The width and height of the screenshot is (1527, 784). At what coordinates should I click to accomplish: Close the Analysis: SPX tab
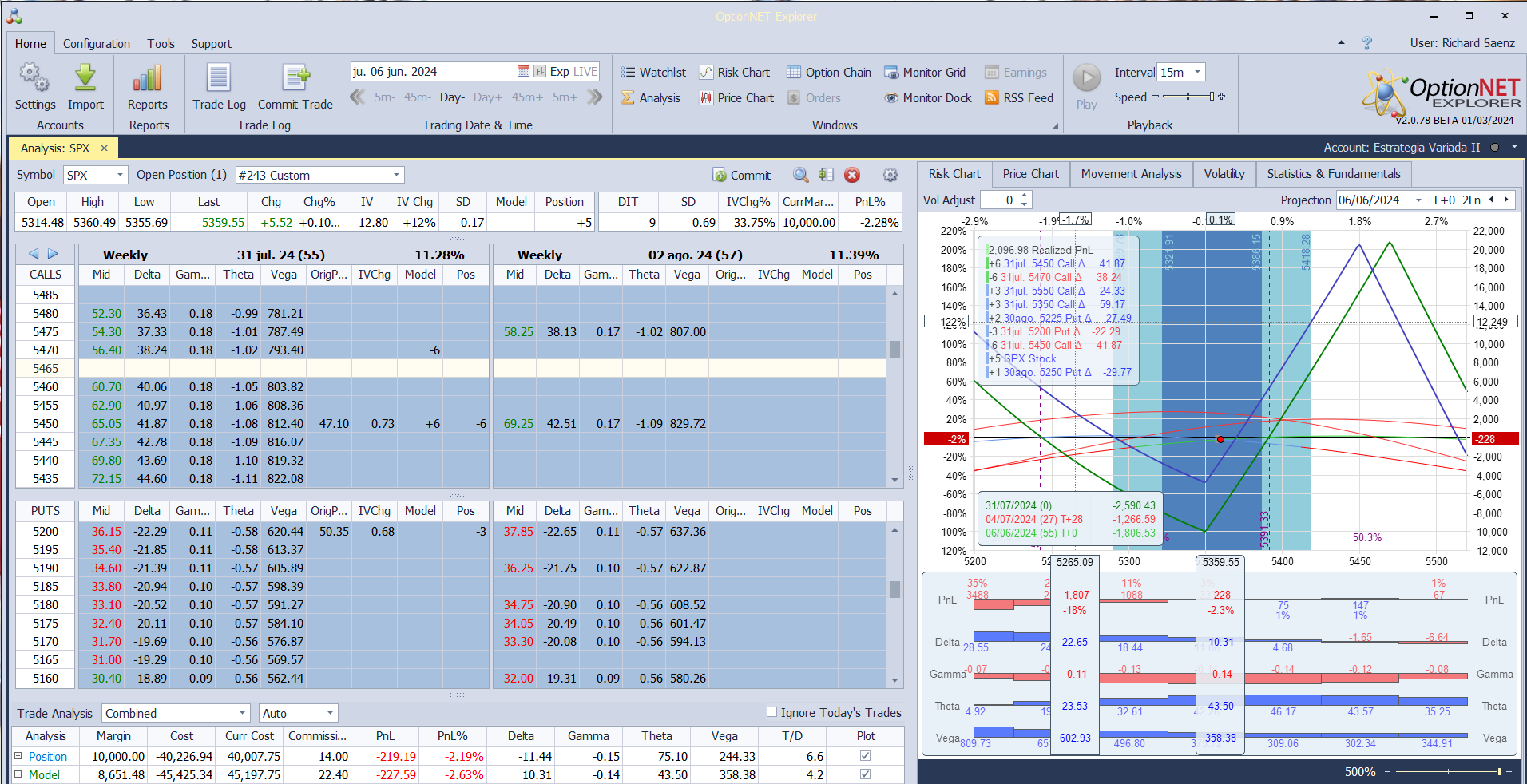[104, 148]
